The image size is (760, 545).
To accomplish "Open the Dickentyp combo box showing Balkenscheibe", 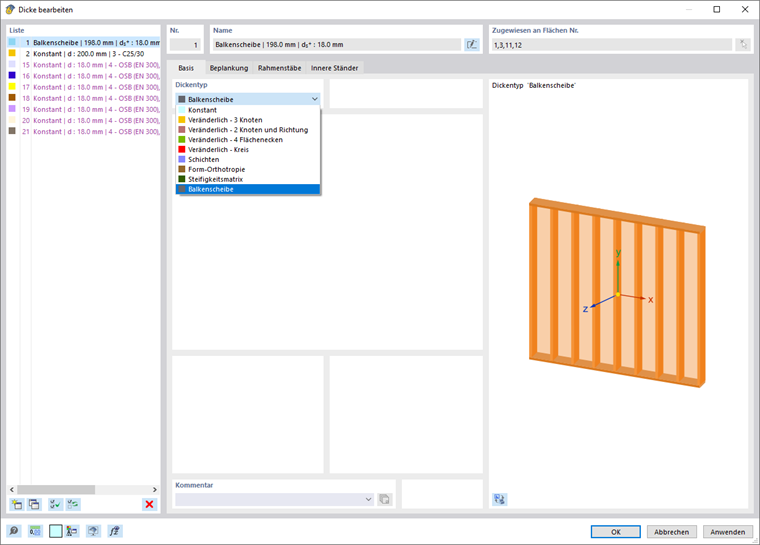I will coord(248,99).
